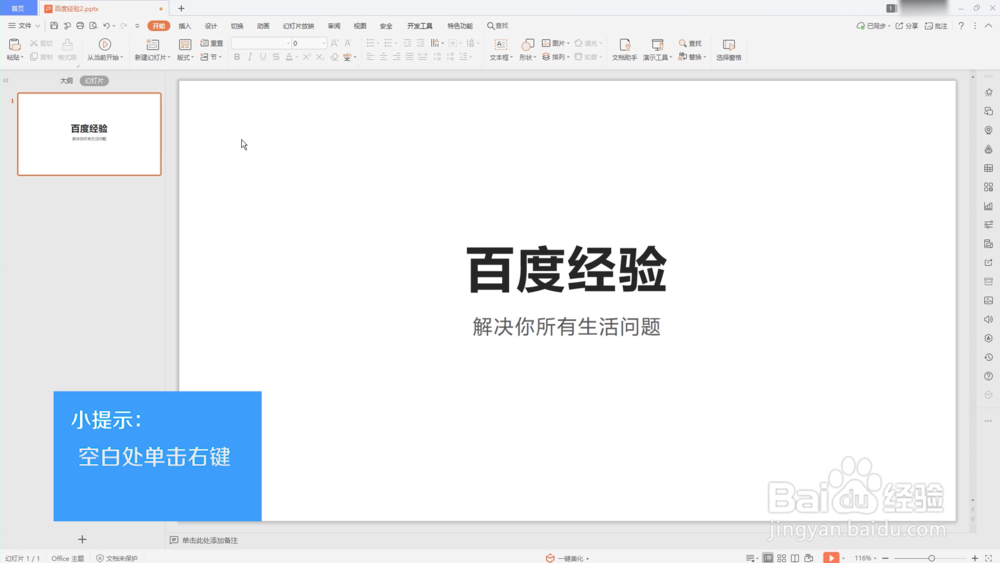1000x563 pixels.
Task: Toggle Superscript formatting
Action: click(306, 57)
